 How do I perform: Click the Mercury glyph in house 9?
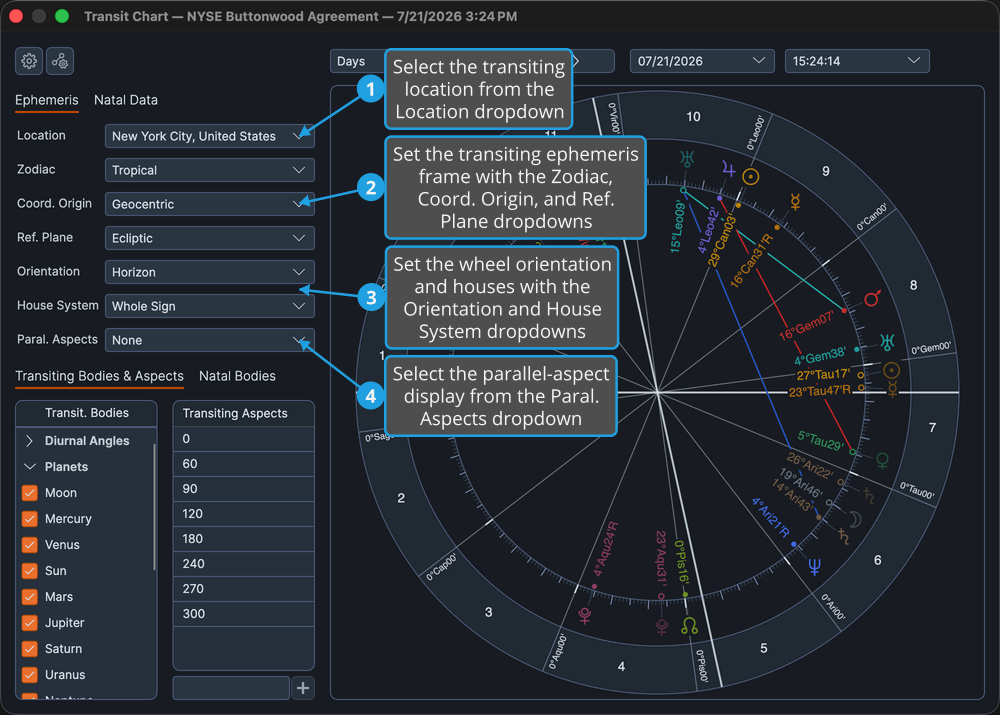795,202
